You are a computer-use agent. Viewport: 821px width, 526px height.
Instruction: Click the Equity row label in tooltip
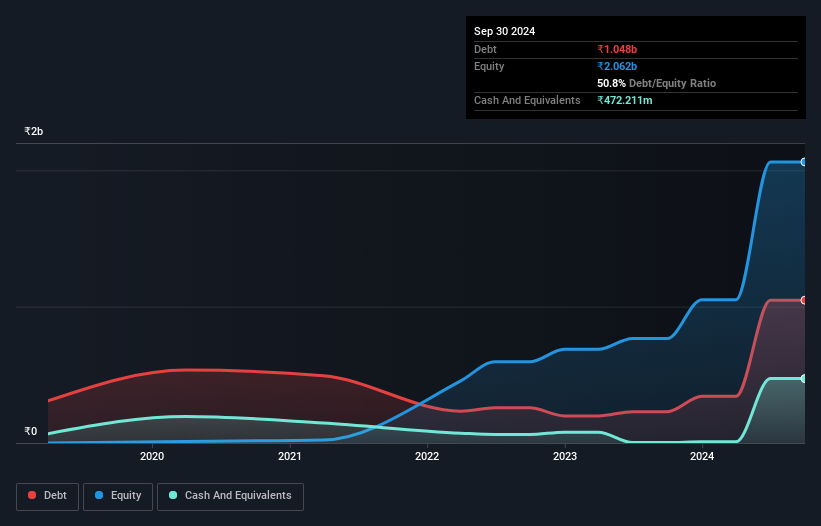[489, 66]
